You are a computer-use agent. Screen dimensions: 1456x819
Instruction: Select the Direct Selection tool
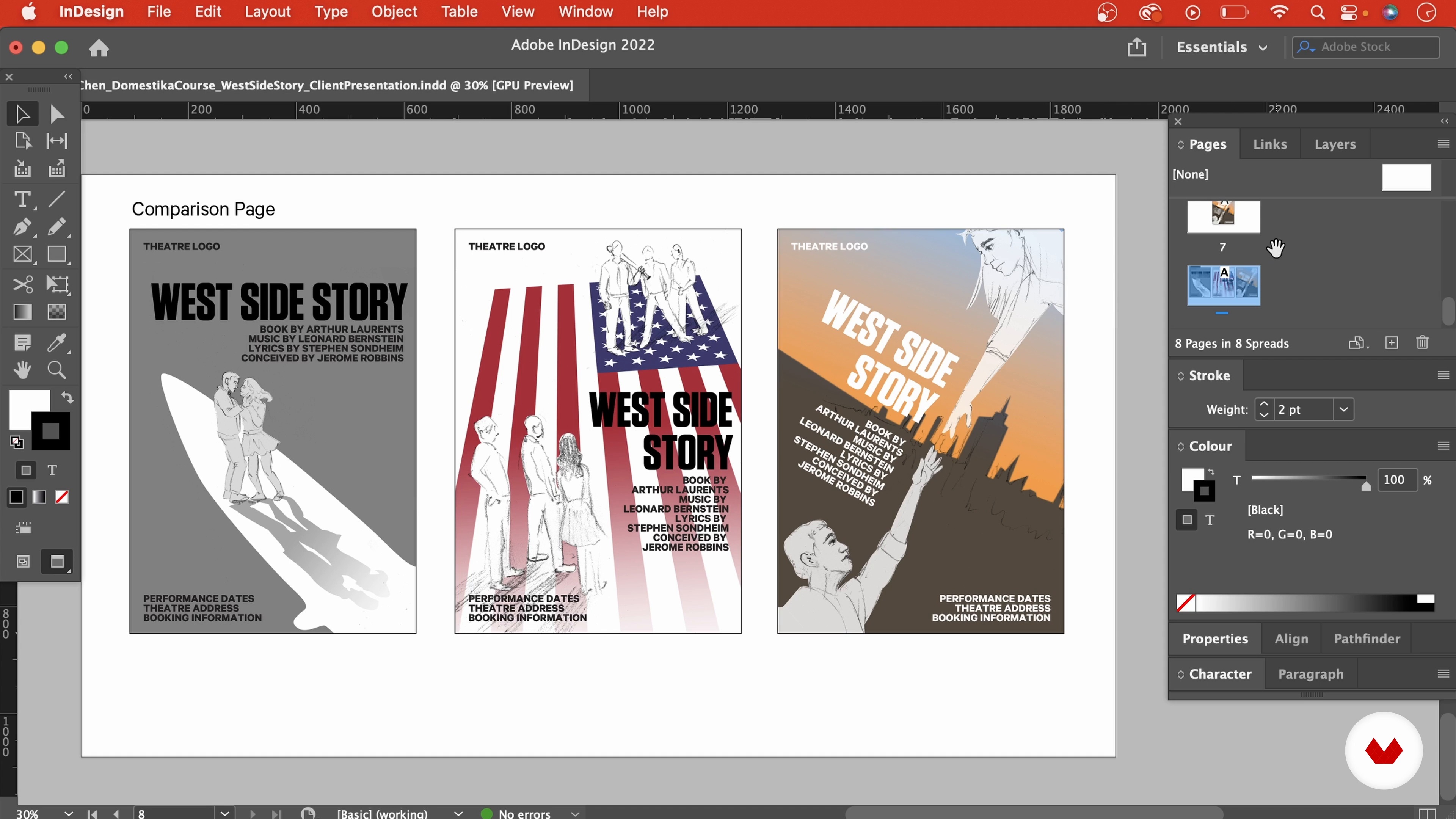pos(56,114)
